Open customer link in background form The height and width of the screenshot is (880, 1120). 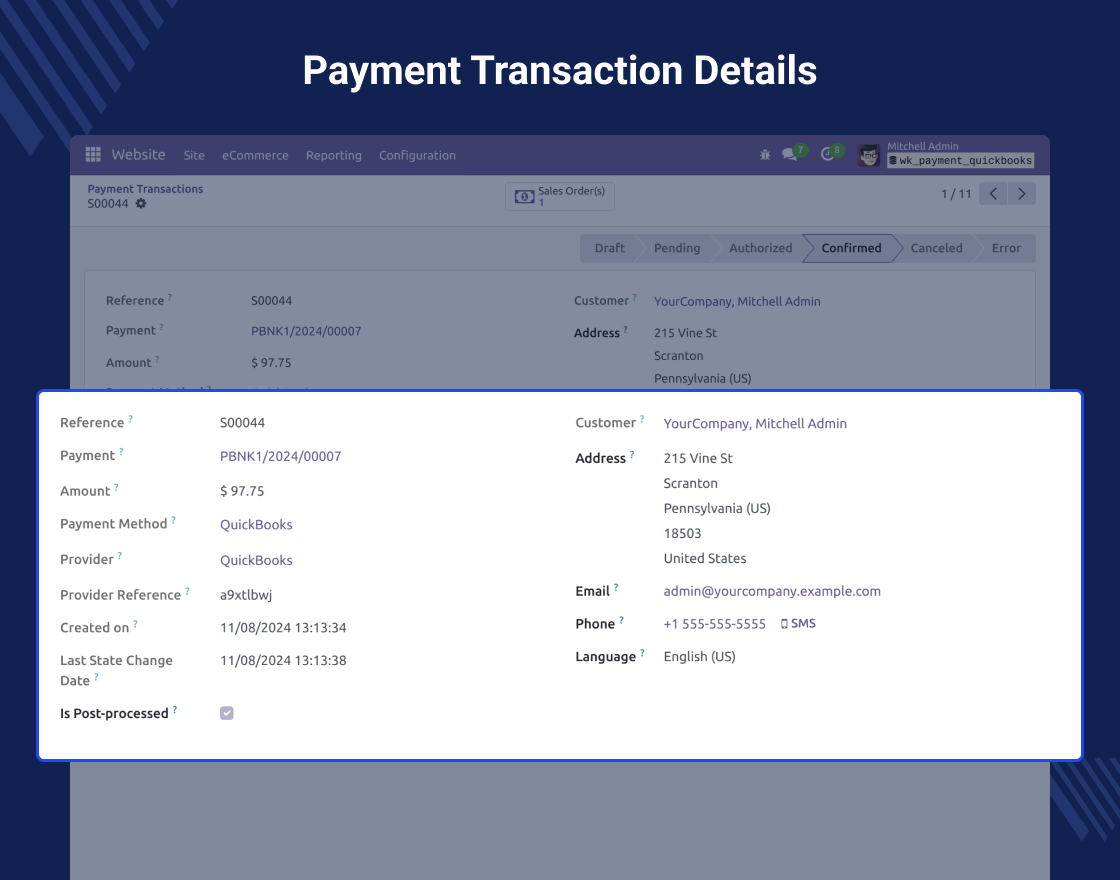[x=737, y=301]
